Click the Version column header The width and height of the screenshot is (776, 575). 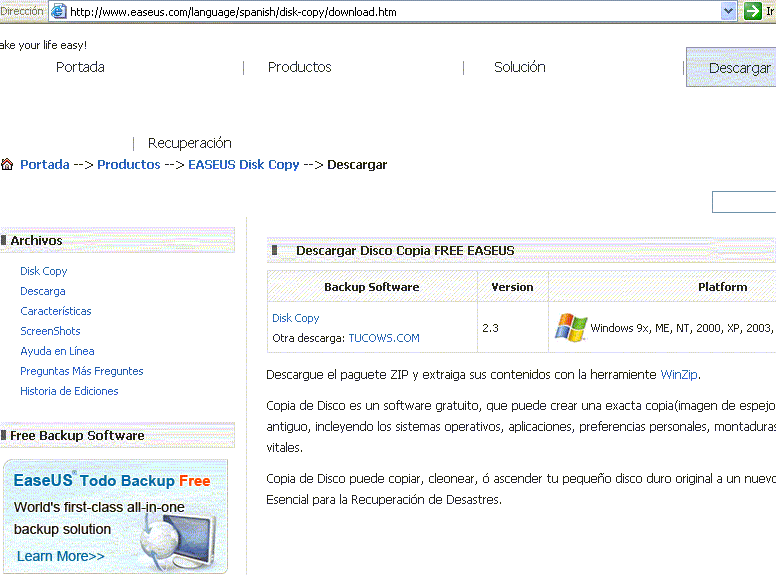coord(512,287)
